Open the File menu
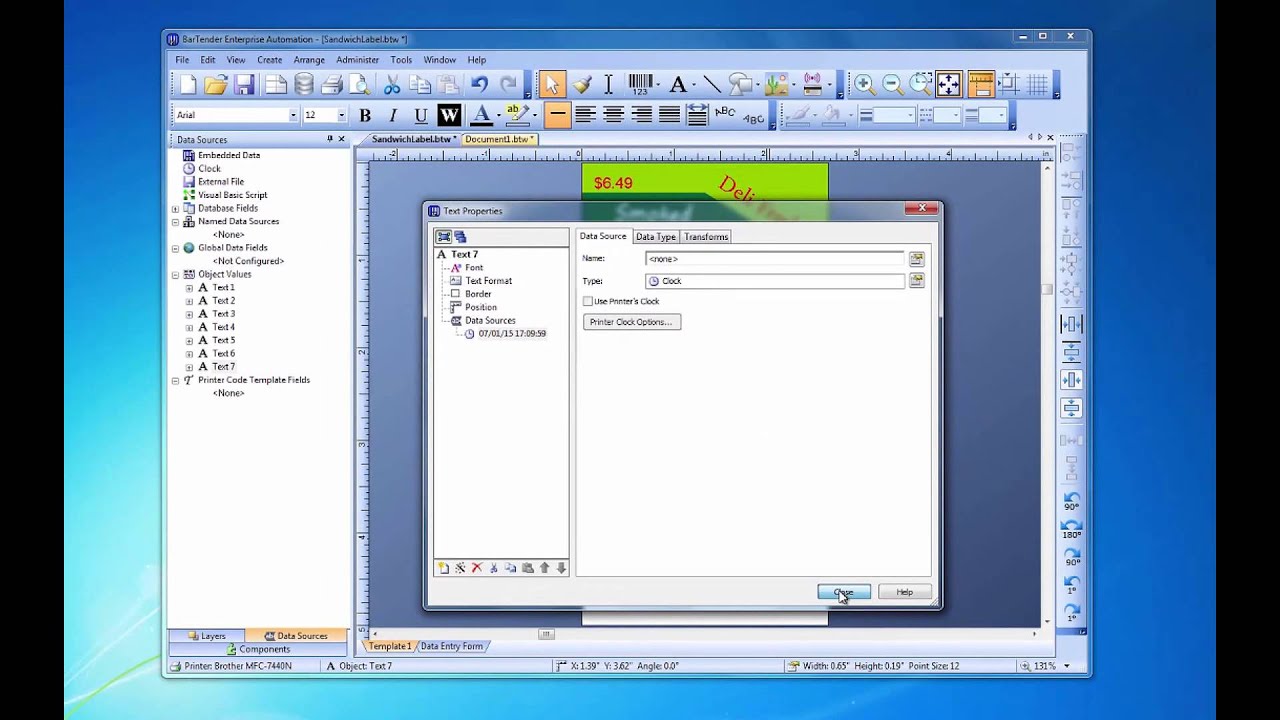Viewport: 1280px width, 720px height. (x=182, y=60)
